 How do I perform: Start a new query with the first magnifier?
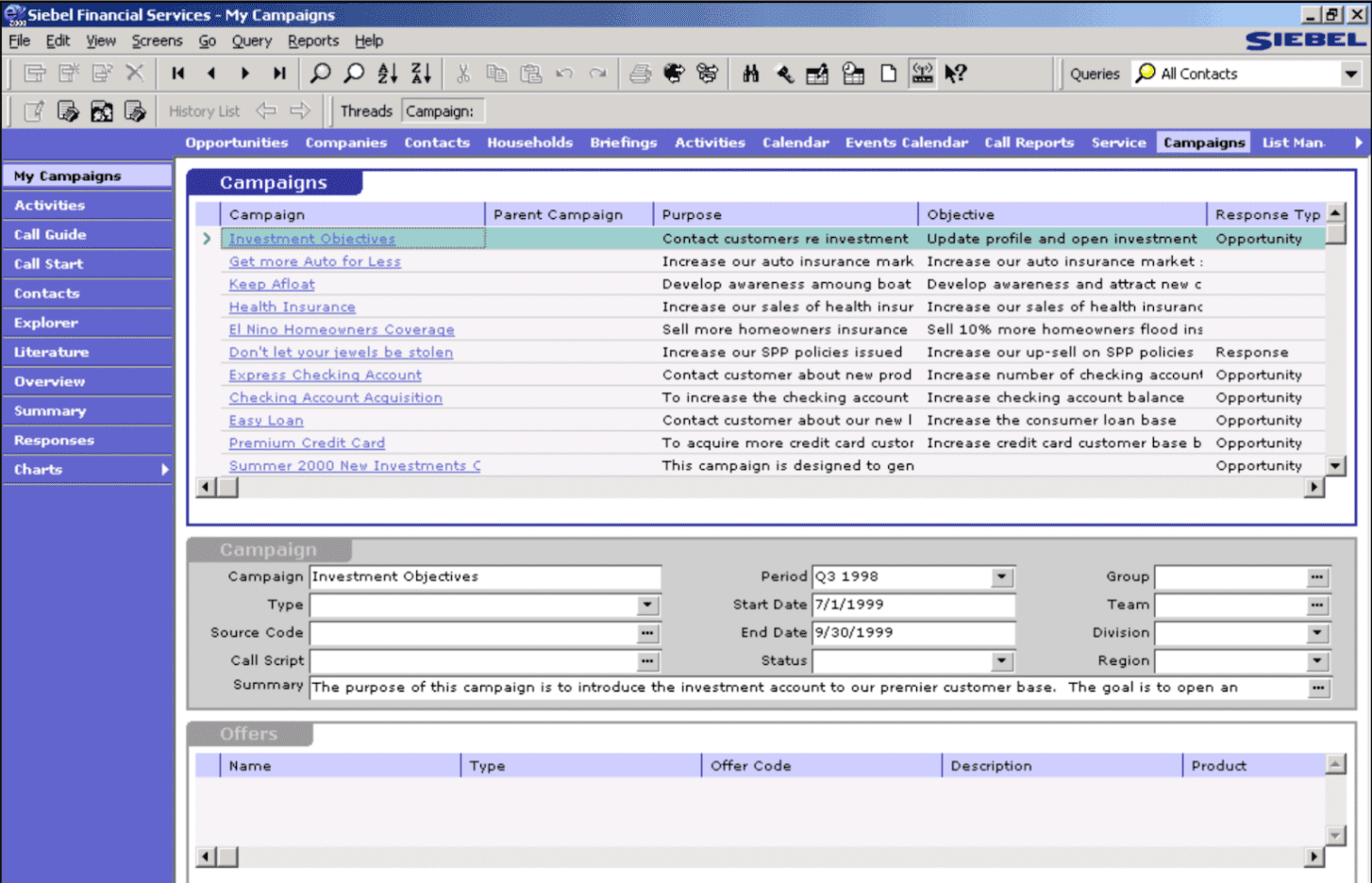click(321, 74)
